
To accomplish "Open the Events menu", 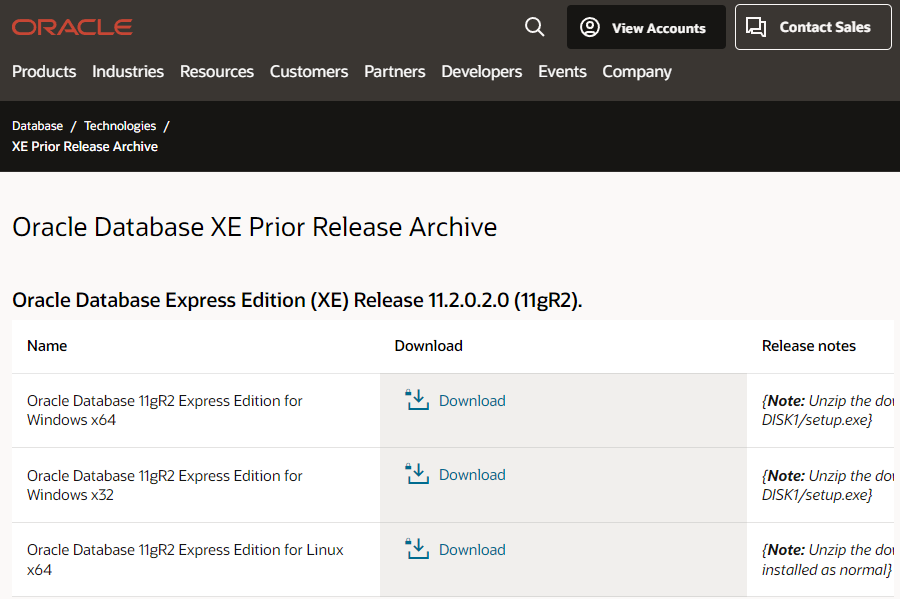I will (562, 72).
